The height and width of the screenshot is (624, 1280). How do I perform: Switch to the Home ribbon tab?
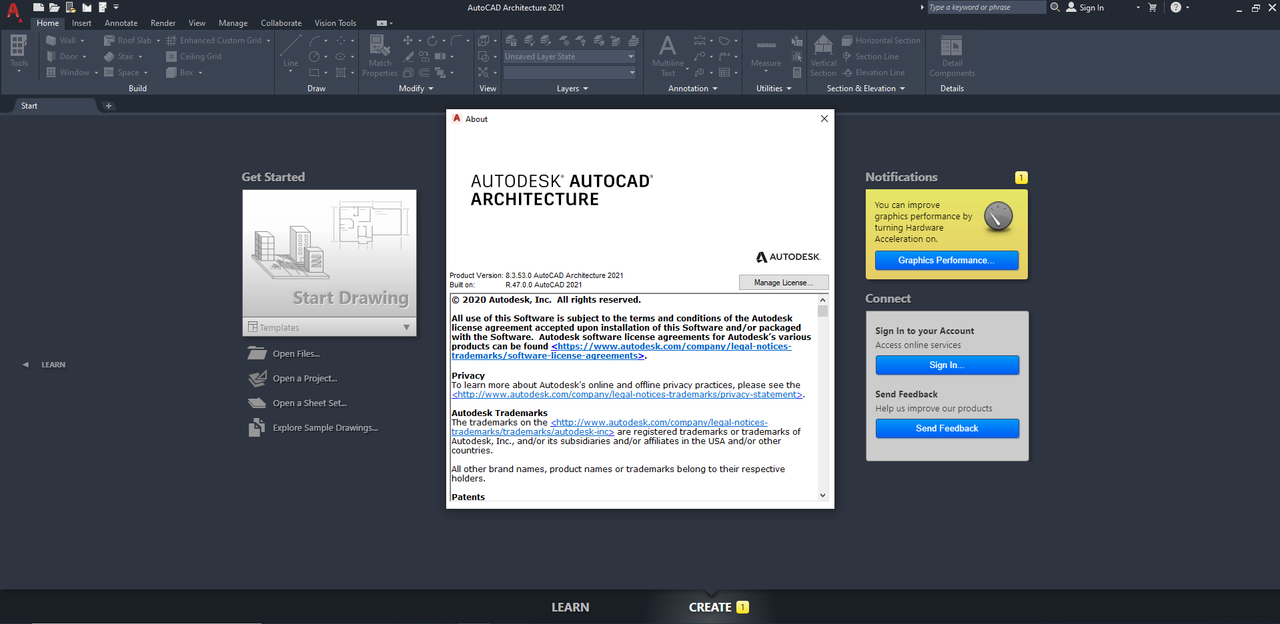pyautogui.click(x=48, y=23)
